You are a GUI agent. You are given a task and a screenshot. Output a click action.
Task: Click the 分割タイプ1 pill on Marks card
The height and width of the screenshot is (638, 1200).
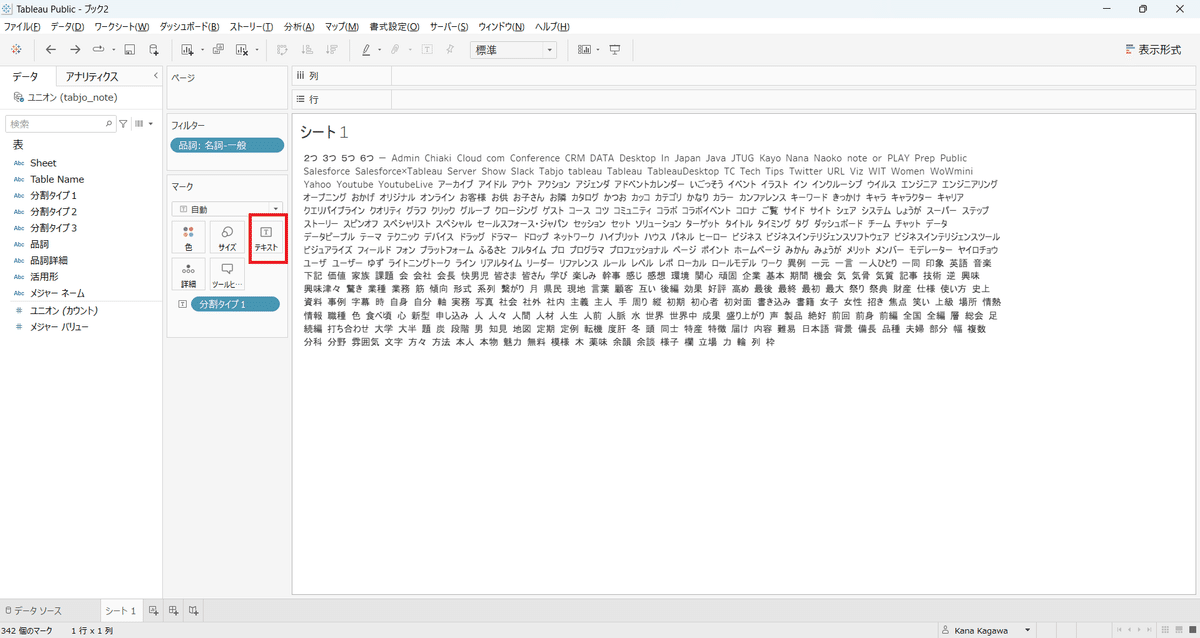tap(235, 304)
